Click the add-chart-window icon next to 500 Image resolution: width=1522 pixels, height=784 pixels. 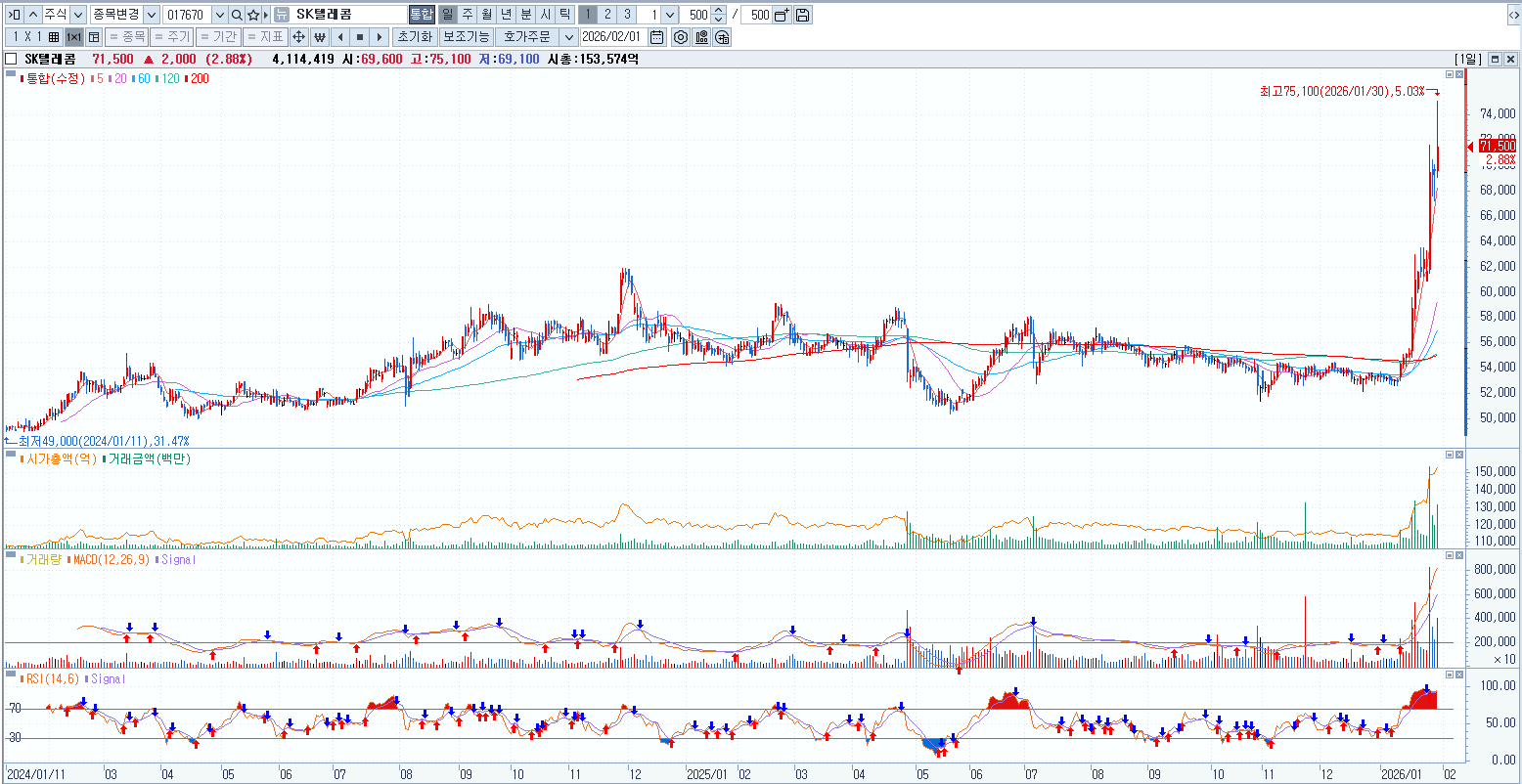[x=782, y=15]
